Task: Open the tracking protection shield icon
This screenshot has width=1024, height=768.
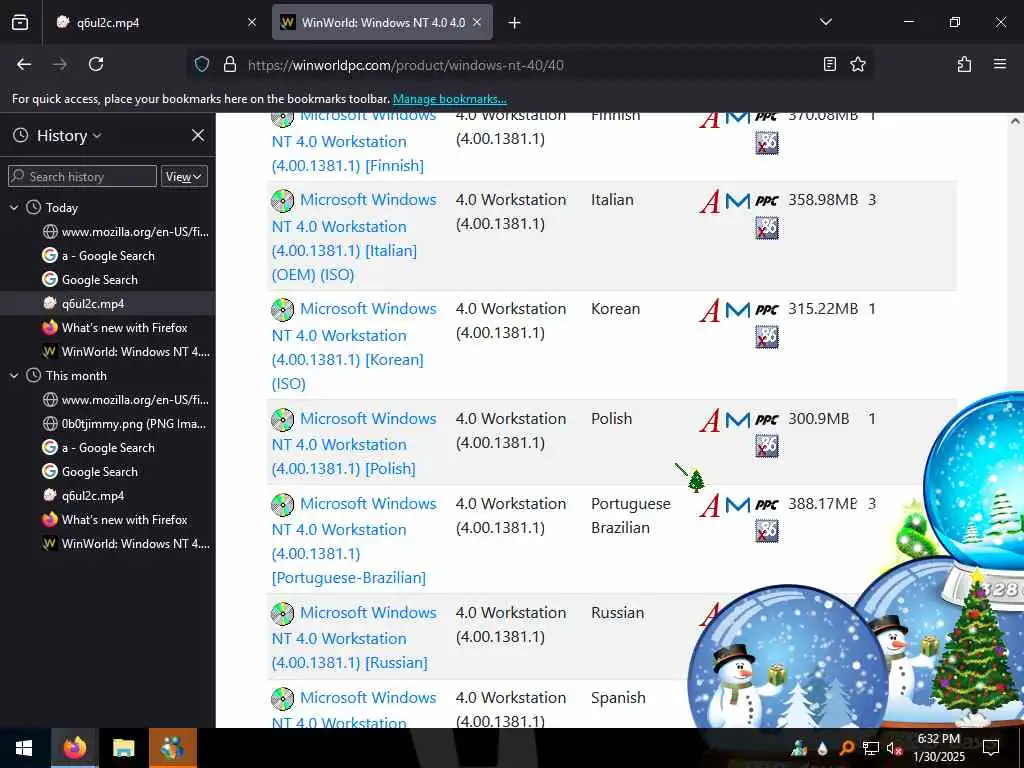Action: pos(202,64)
